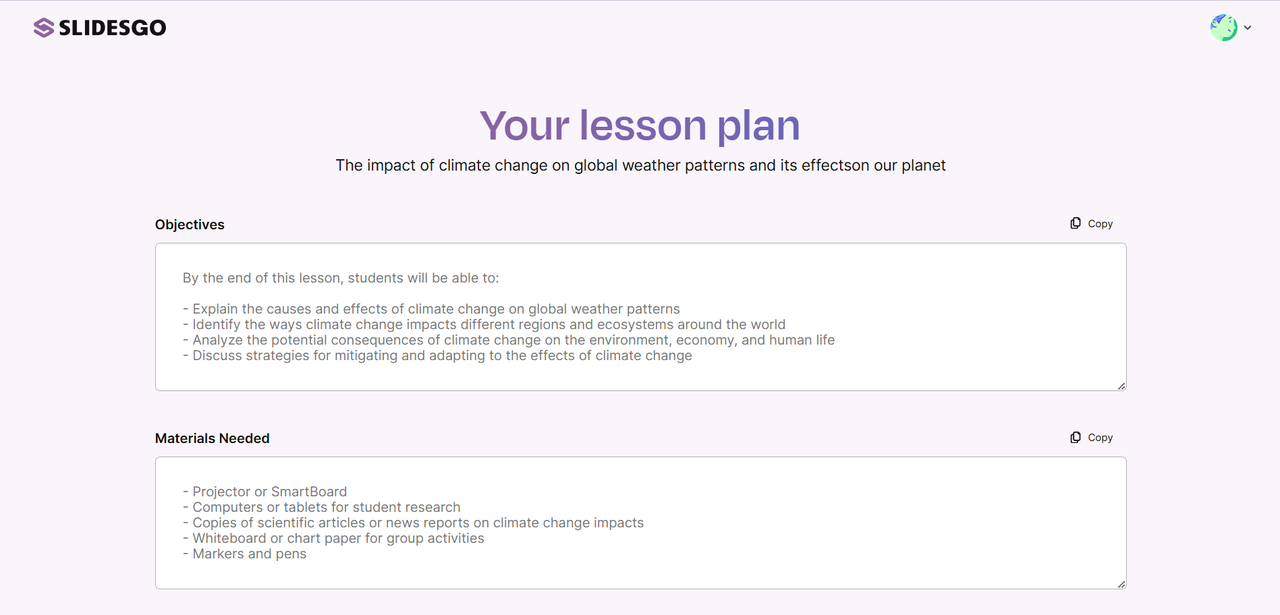The height and width of the screenshot is (615, 1280).
Task: Click the Objectives text box resize handle
Action: (x=1121, y=385)
